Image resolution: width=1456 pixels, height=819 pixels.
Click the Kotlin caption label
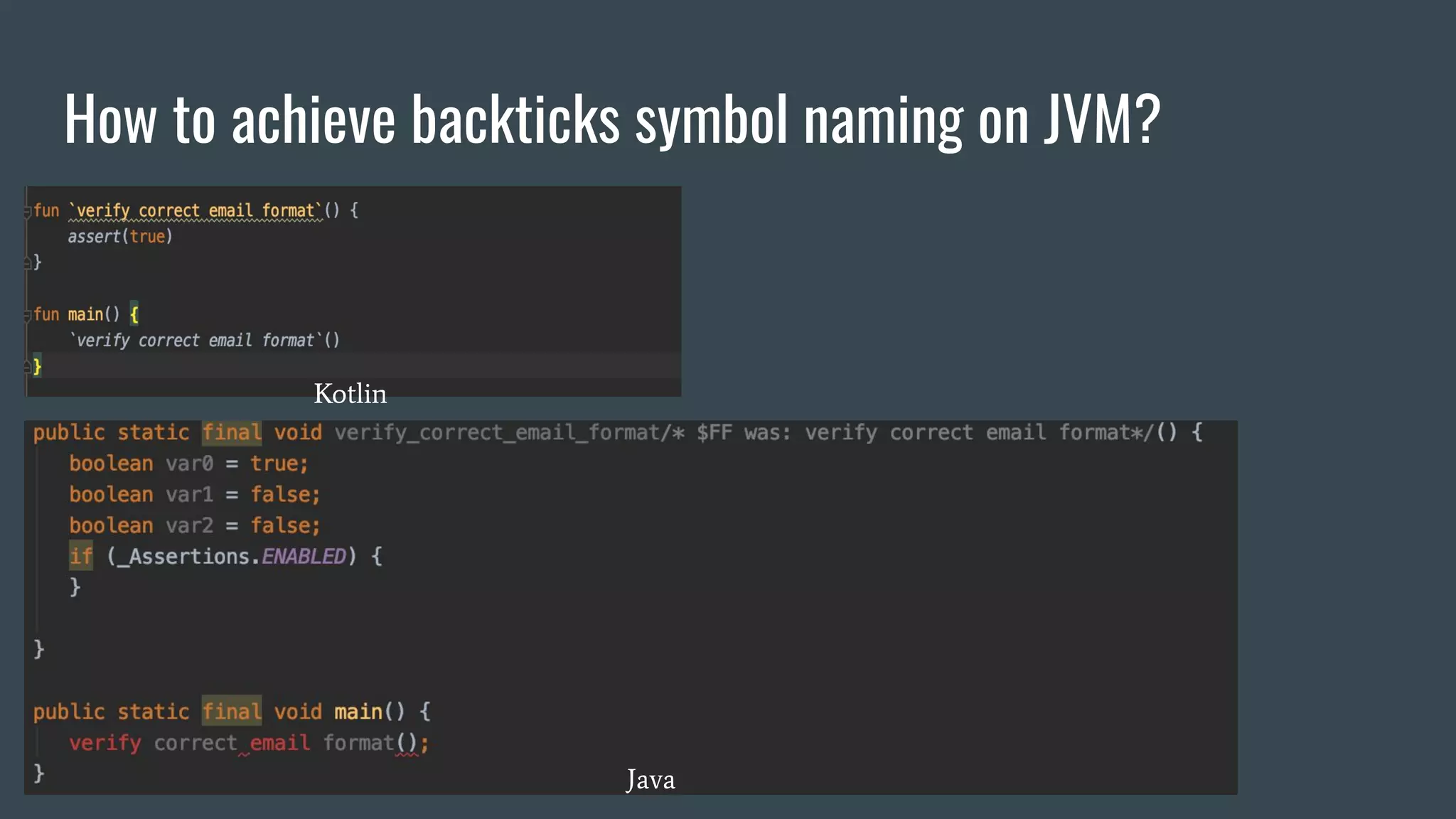pyautogui.click(x=350, y=394)
